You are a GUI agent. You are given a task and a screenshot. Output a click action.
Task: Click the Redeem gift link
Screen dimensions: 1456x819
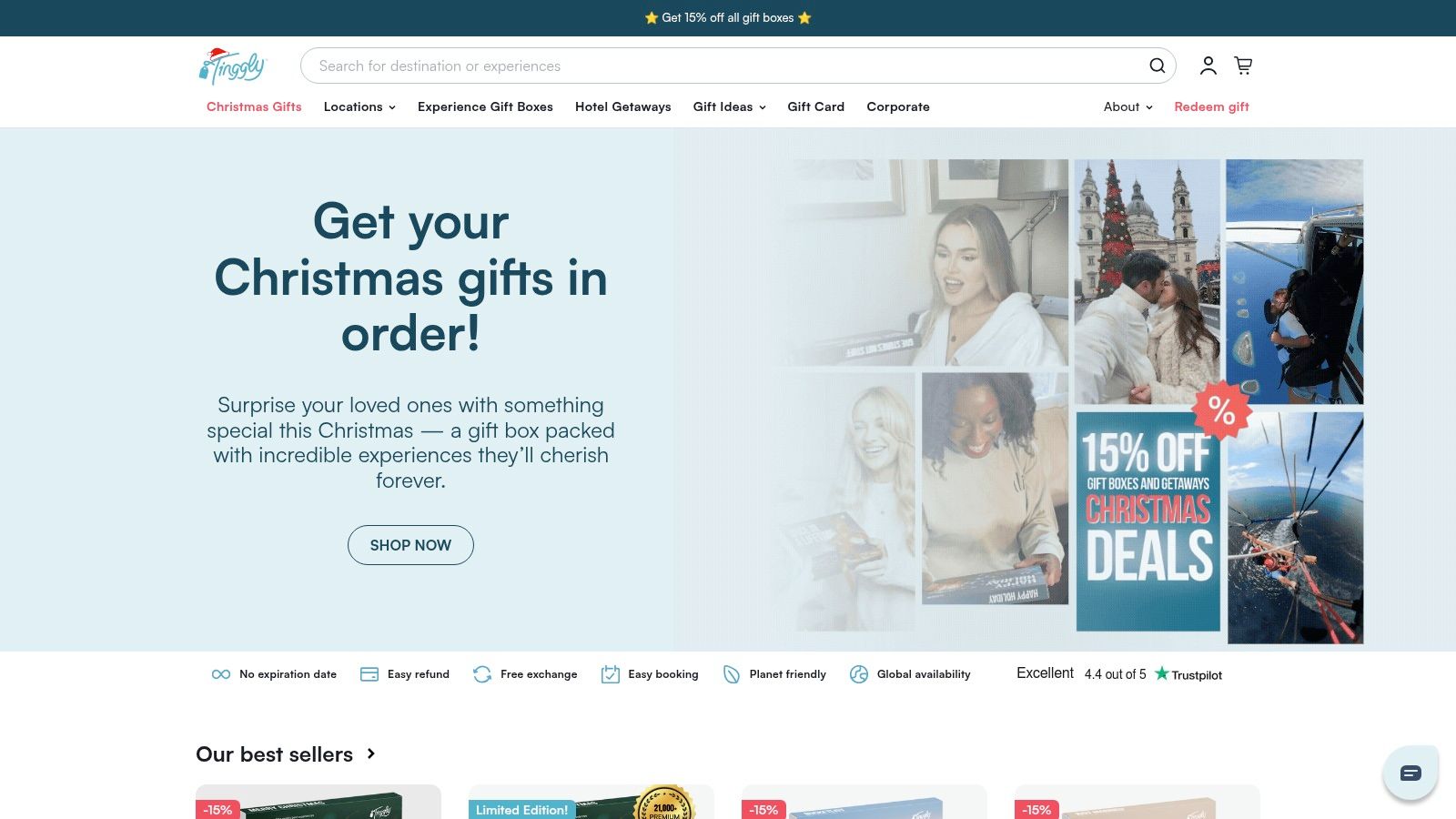point(1211,106)
